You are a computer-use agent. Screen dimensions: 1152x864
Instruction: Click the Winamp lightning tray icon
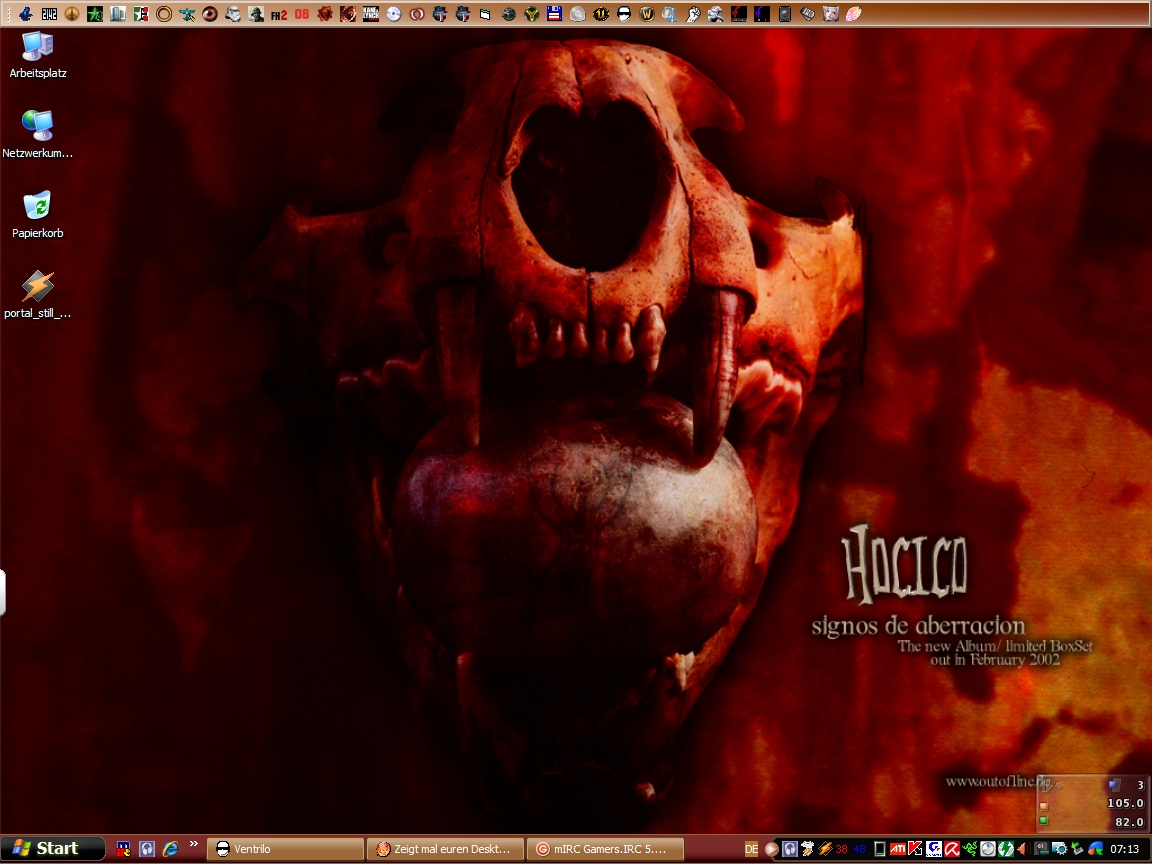[x=825, y=849]
